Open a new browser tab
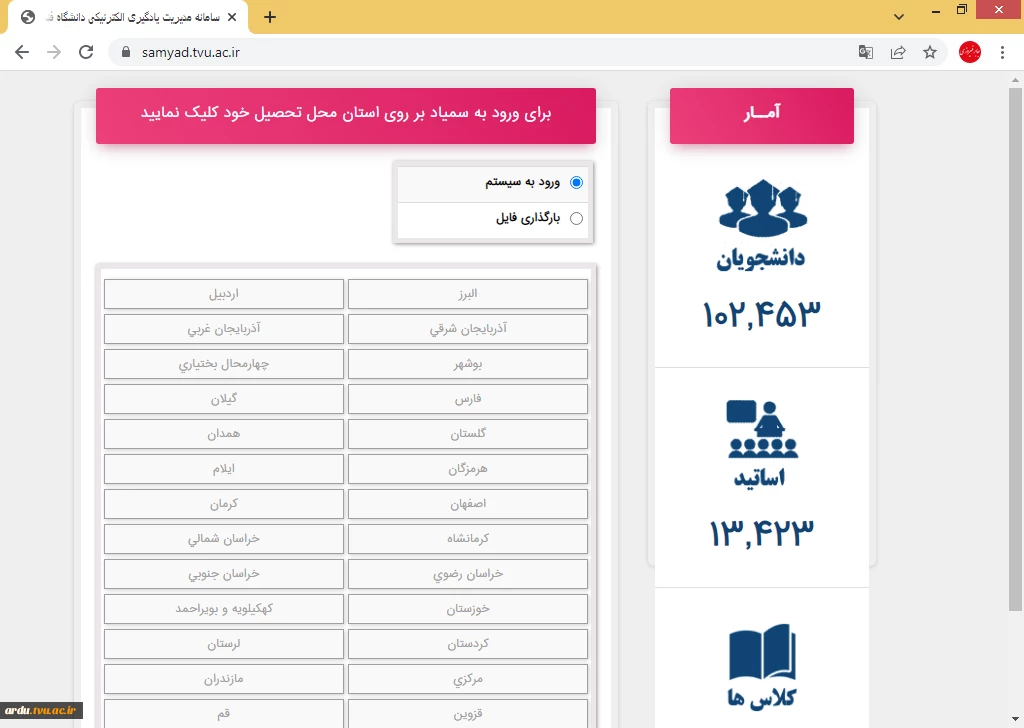 (270, 18)
